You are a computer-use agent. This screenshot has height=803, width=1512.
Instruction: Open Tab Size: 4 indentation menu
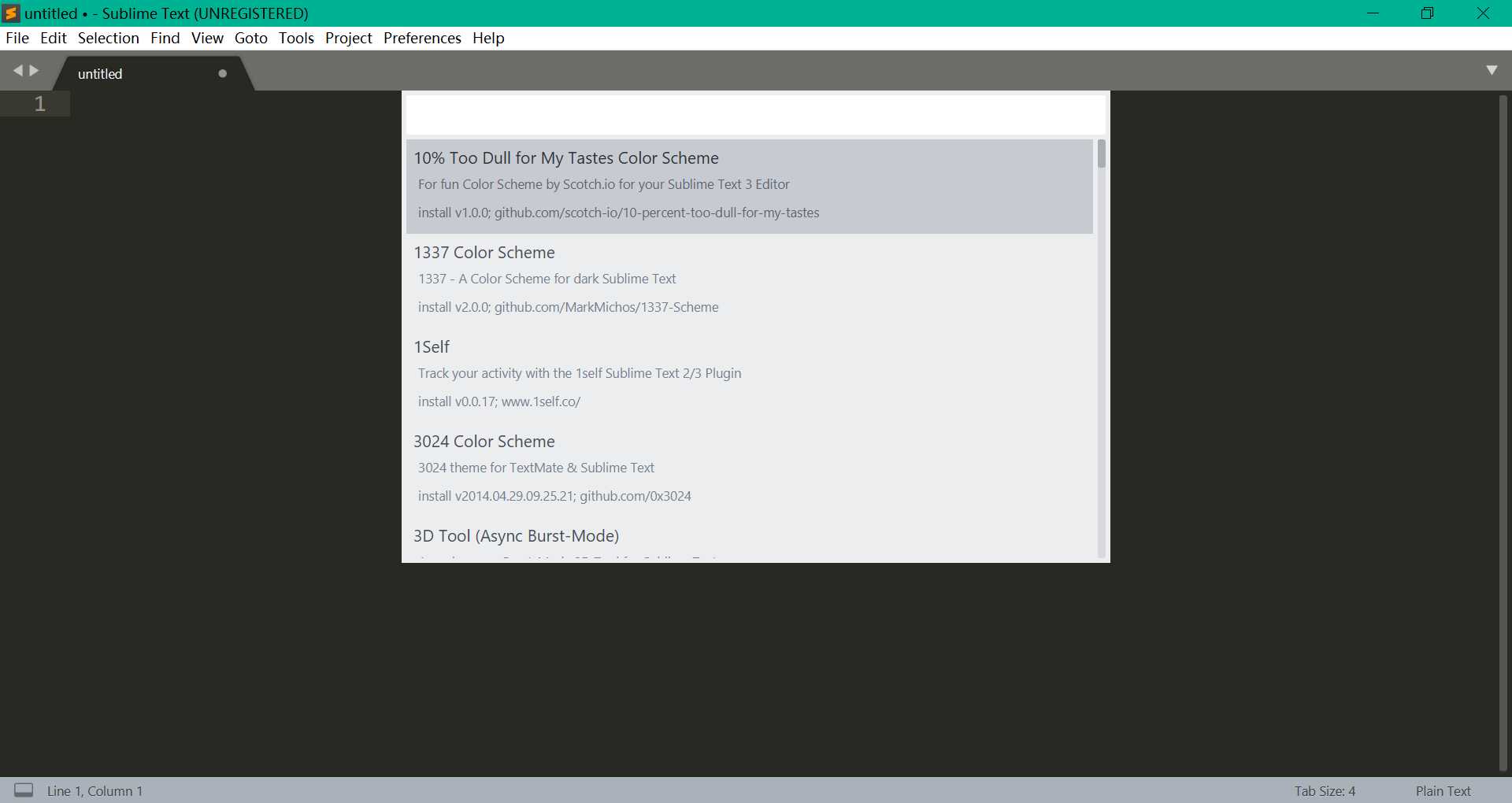pyautogui.click(x=1325, y=791)
